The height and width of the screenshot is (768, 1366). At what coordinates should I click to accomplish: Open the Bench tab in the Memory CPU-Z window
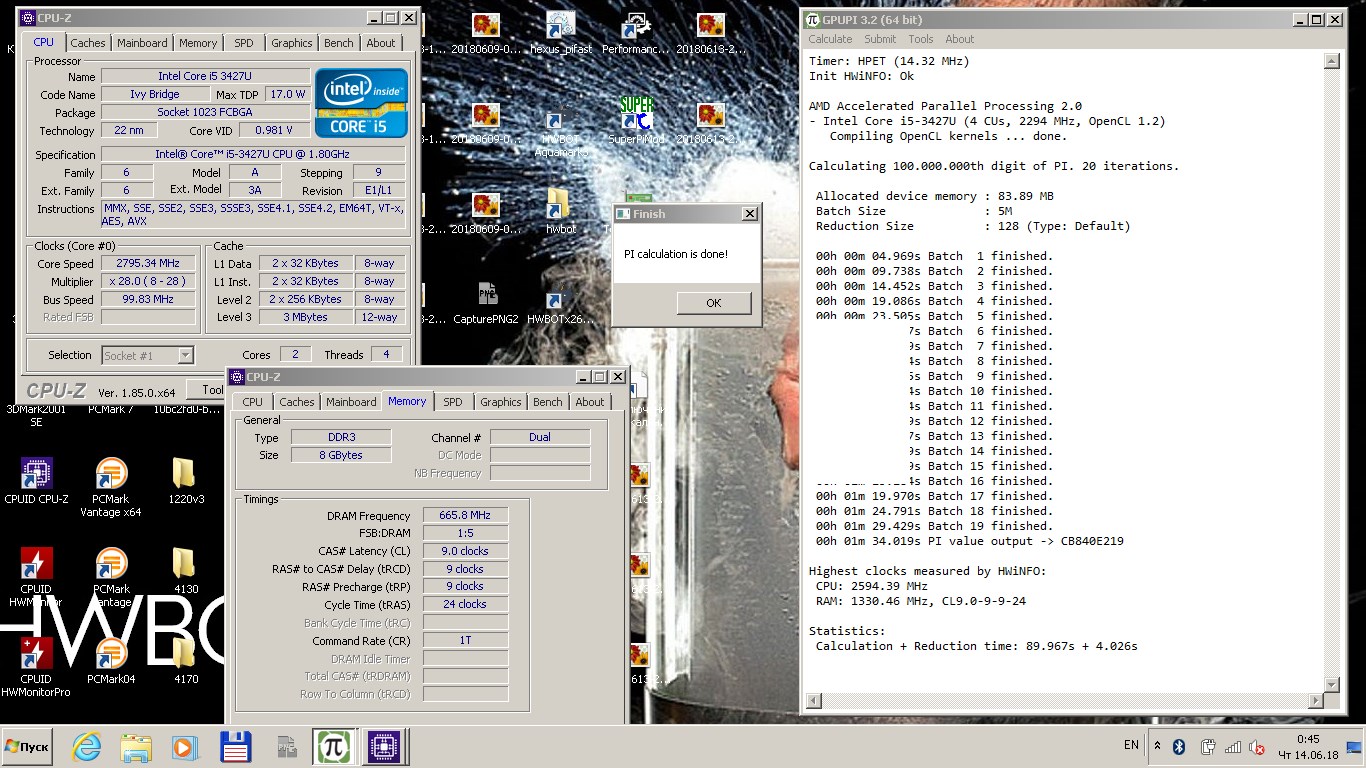[547, 402]
